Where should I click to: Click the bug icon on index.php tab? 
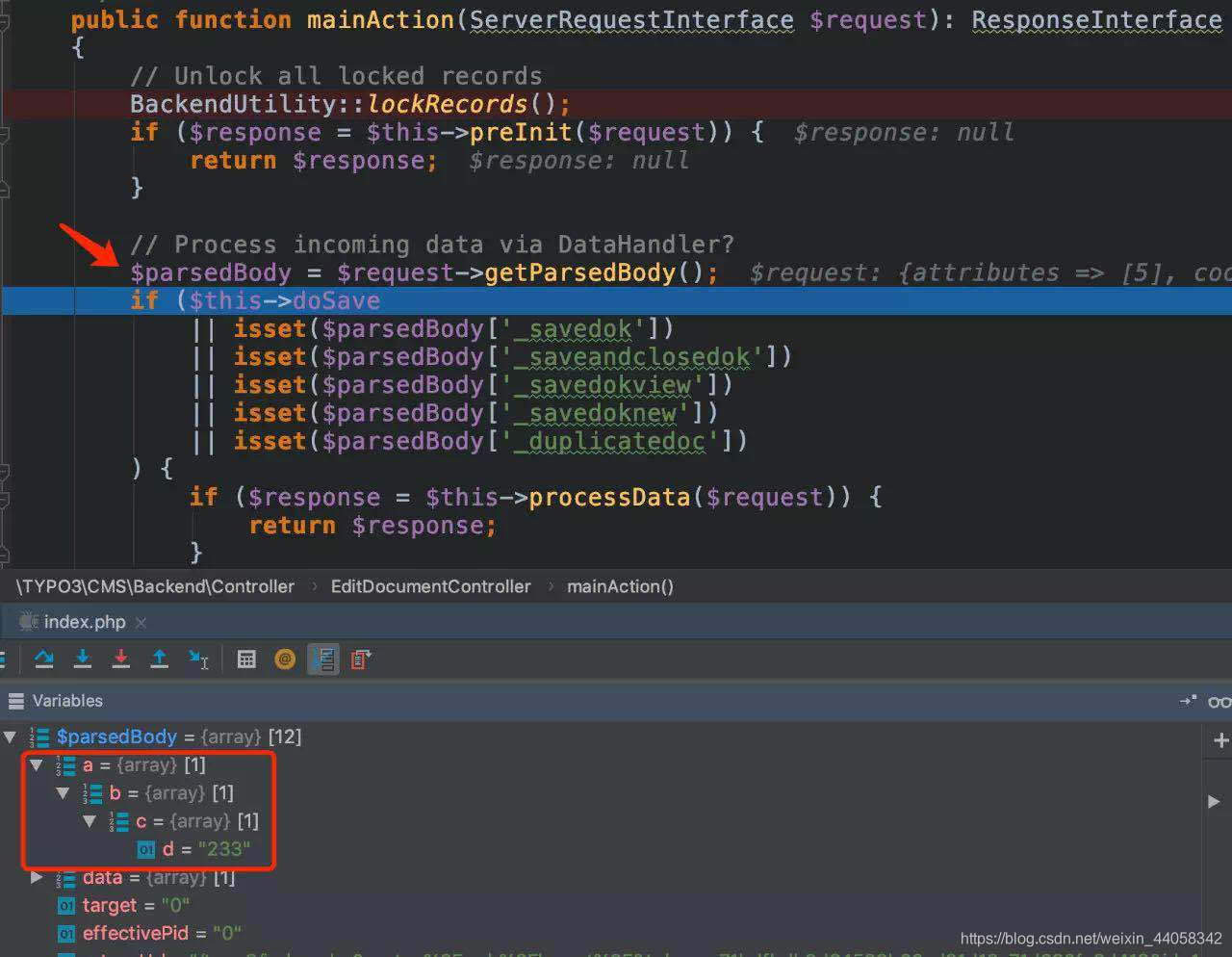(29, 622)
